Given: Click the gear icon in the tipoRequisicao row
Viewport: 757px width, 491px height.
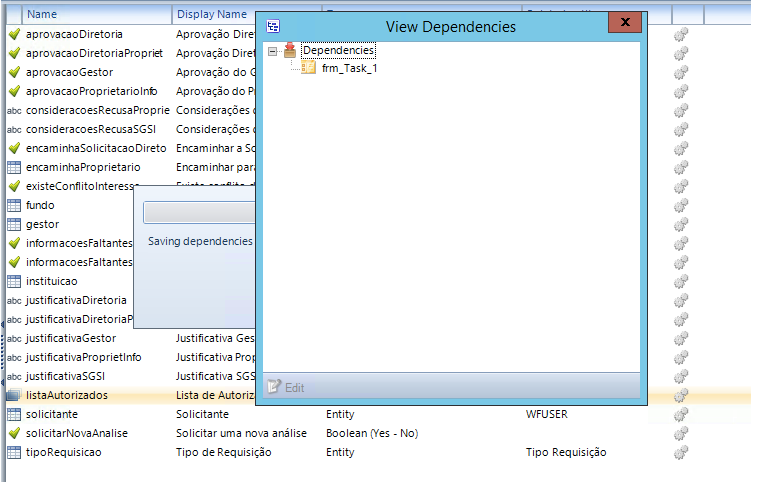Looking at the screenshot, I should (x=681, y=452).
